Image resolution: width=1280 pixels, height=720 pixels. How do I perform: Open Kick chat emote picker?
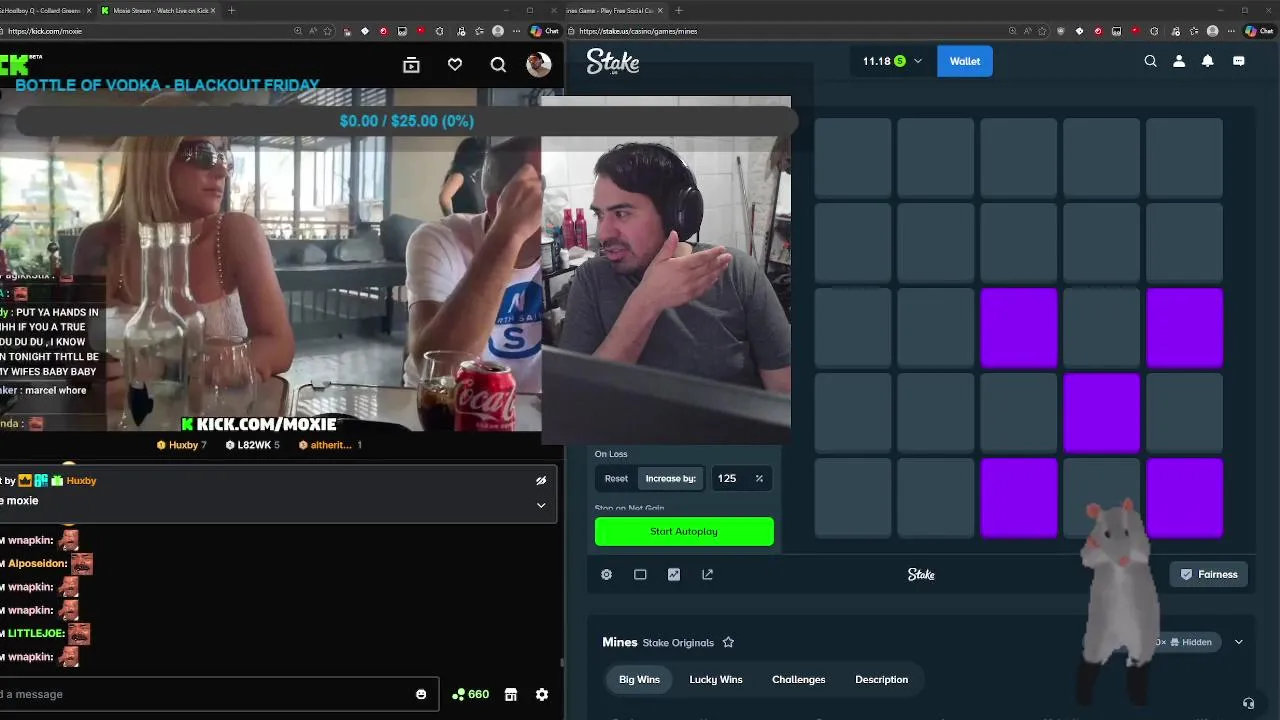click(x=421, y=694)
